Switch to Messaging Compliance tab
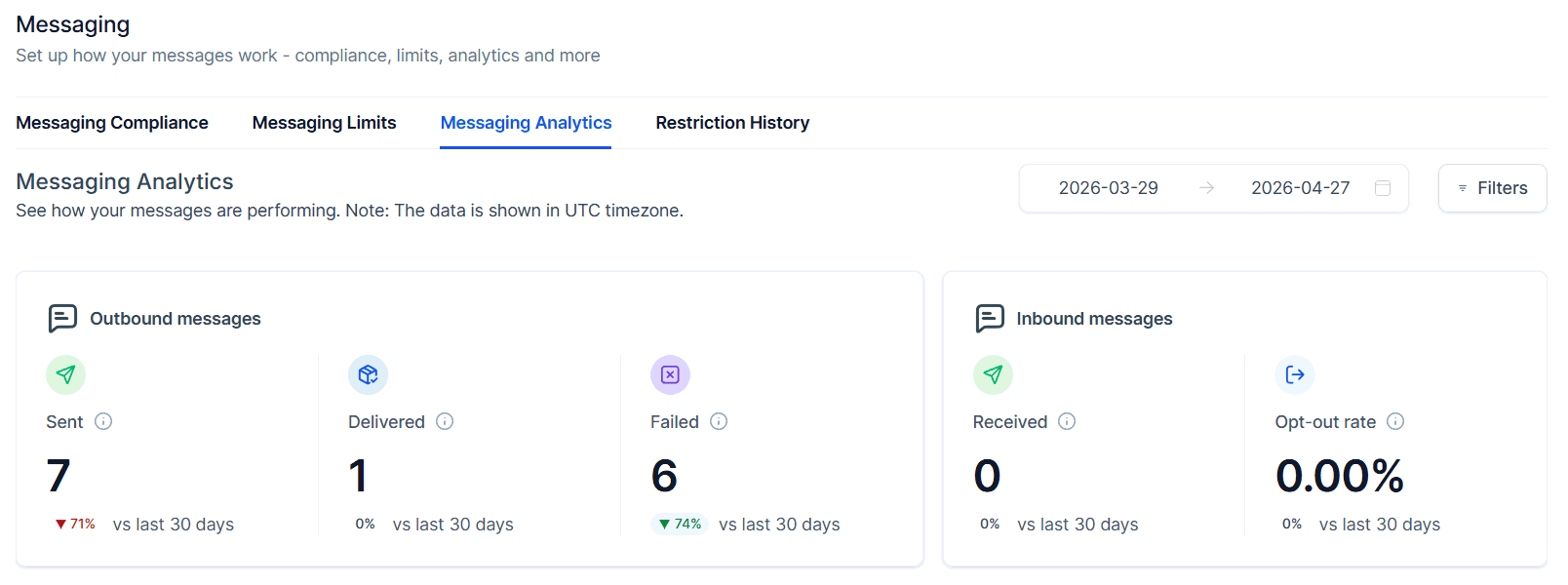 click(x=112, y=123)
